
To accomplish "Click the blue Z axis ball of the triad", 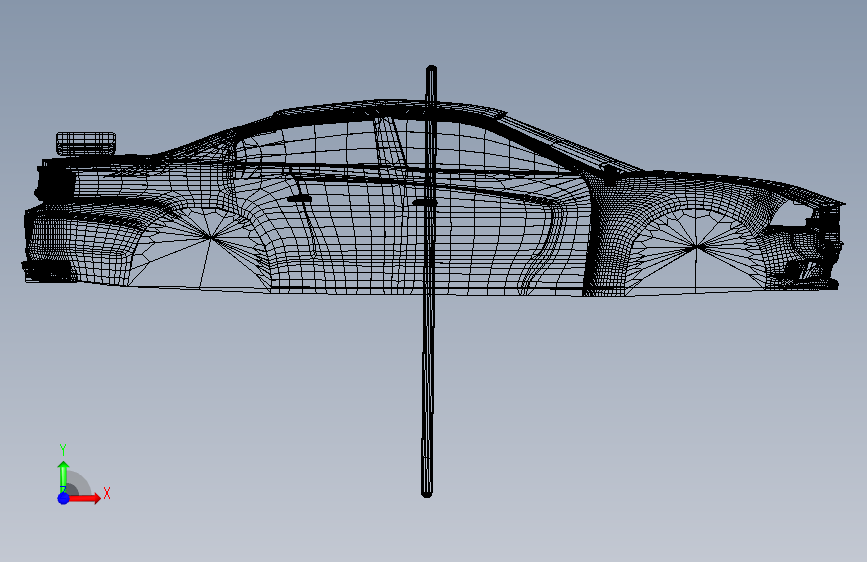I will (x=64, y=498).
